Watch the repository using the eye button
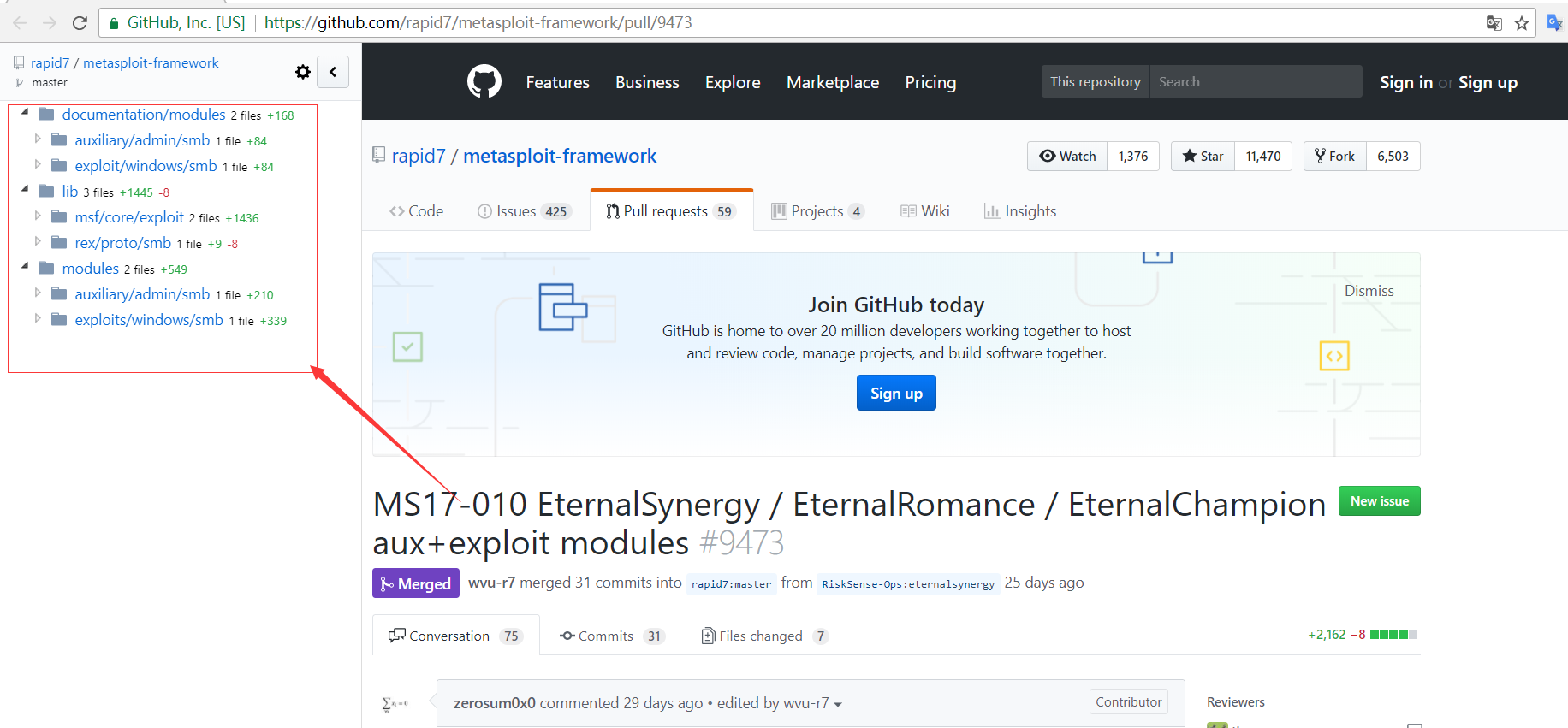 point(1067,157)
